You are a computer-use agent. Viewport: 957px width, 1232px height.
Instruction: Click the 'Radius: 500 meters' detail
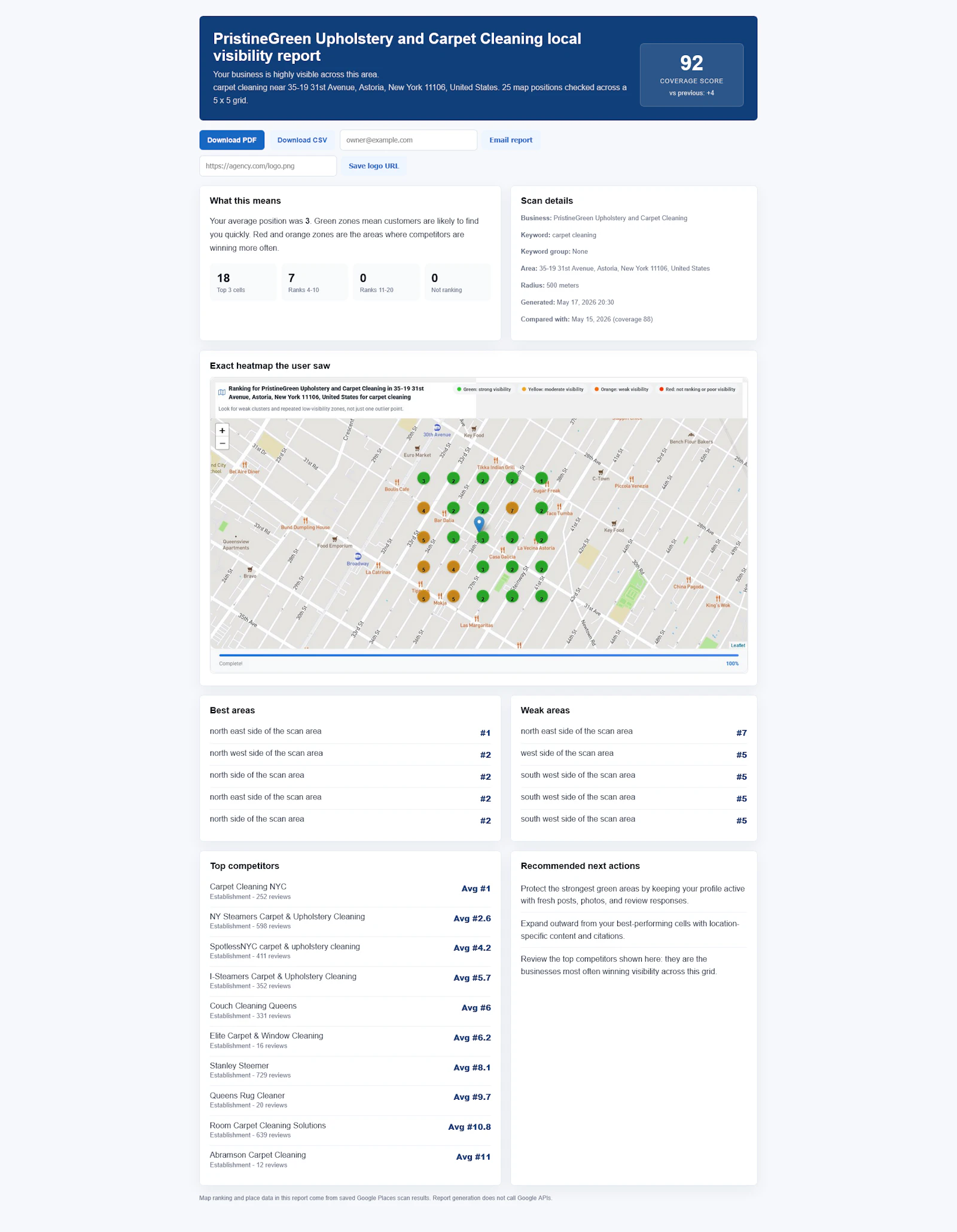[x=550, y=285]
